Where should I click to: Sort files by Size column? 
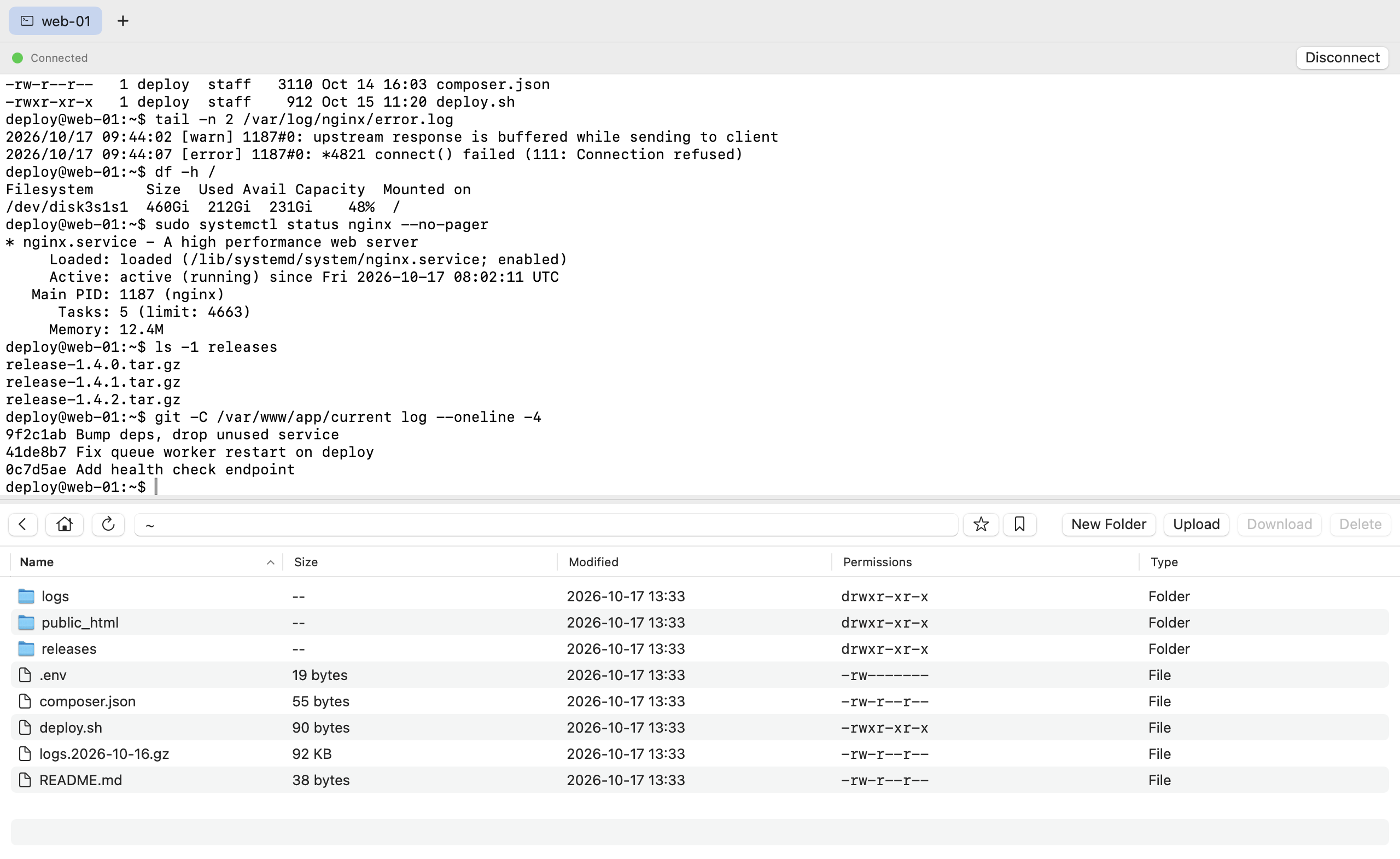click(420, 562)
